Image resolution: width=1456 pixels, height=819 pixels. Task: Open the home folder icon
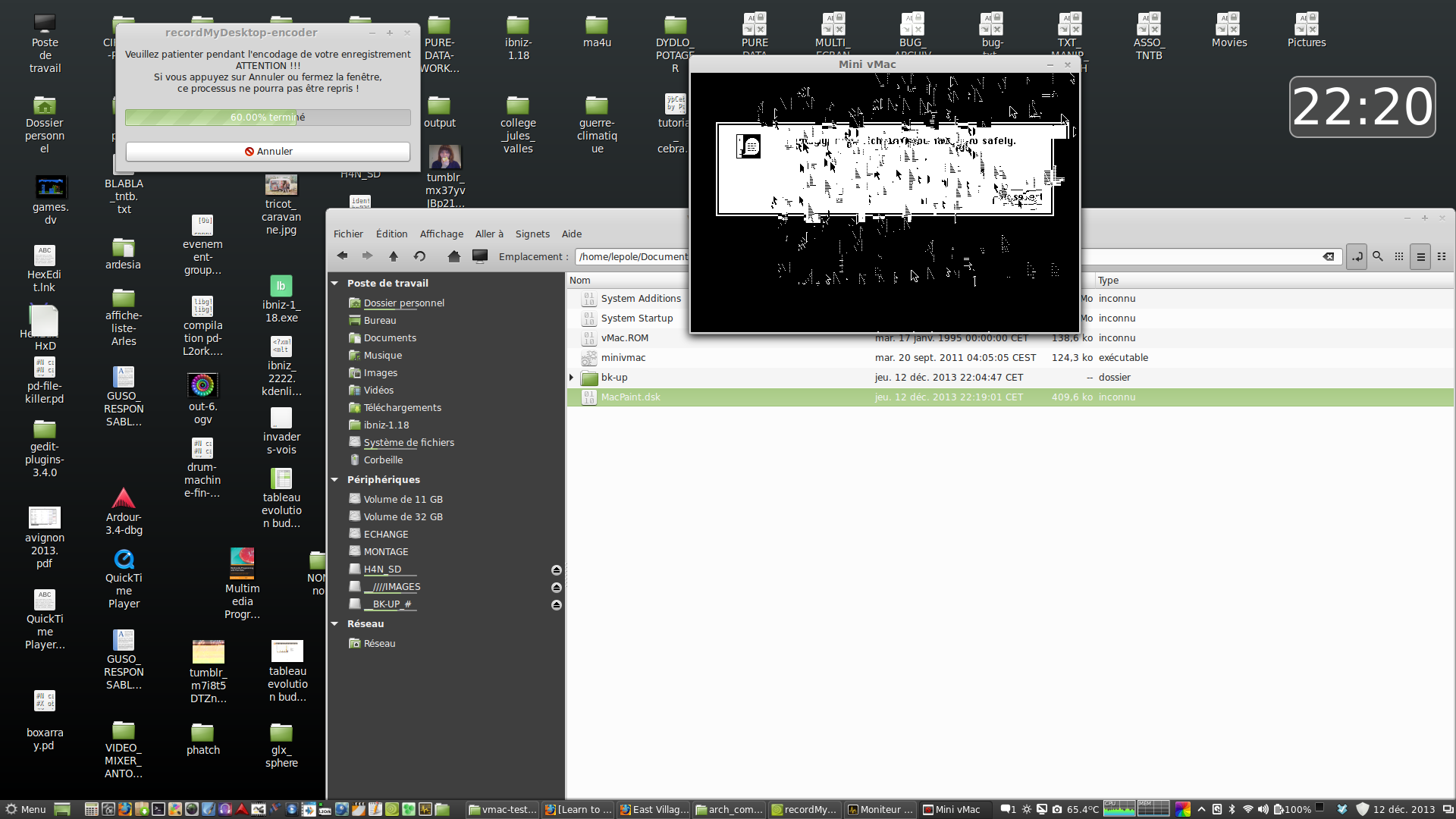pyautogui.click(x=453, y=256)
